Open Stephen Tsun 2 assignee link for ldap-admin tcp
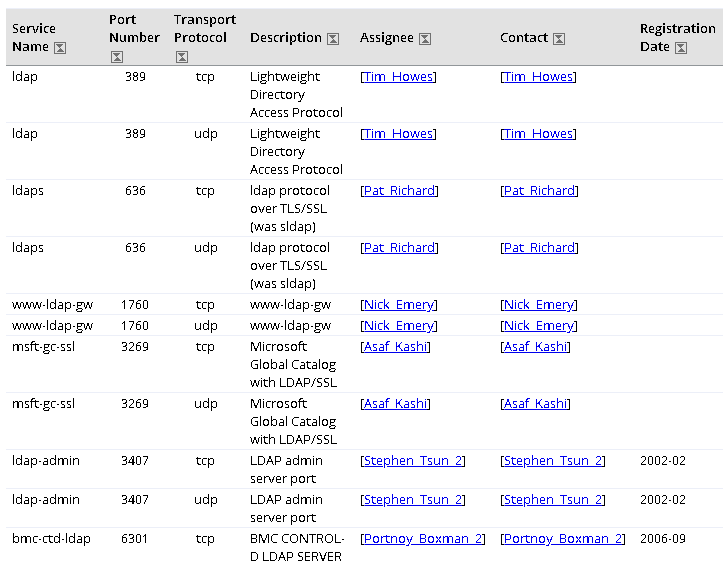 413,461
